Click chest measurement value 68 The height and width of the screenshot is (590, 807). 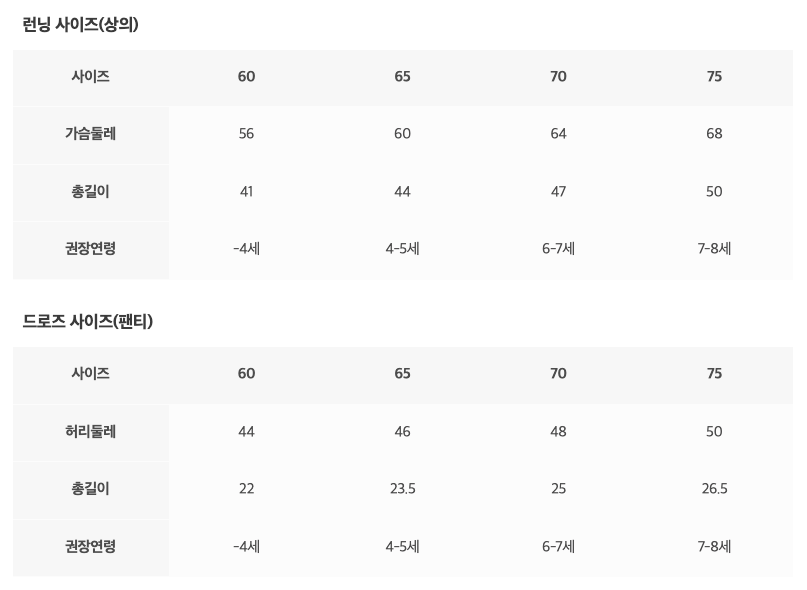point(714,134)
